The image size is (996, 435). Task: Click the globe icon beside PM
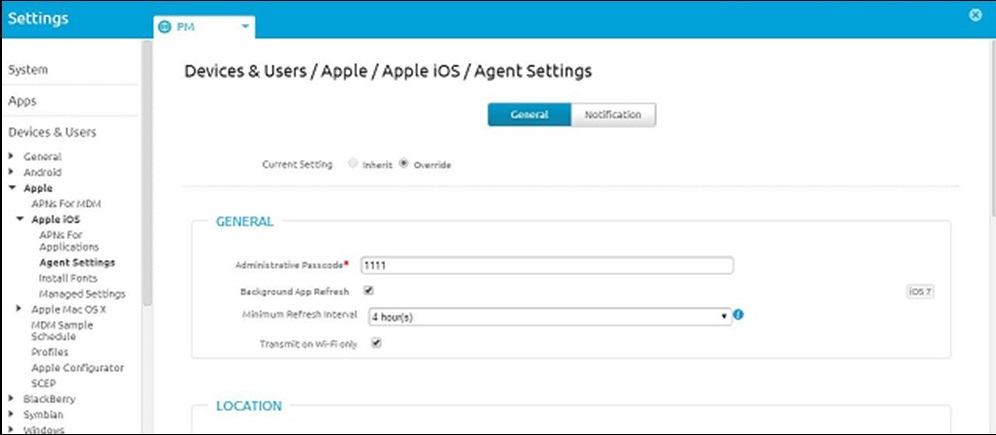[x=166, y=27]
